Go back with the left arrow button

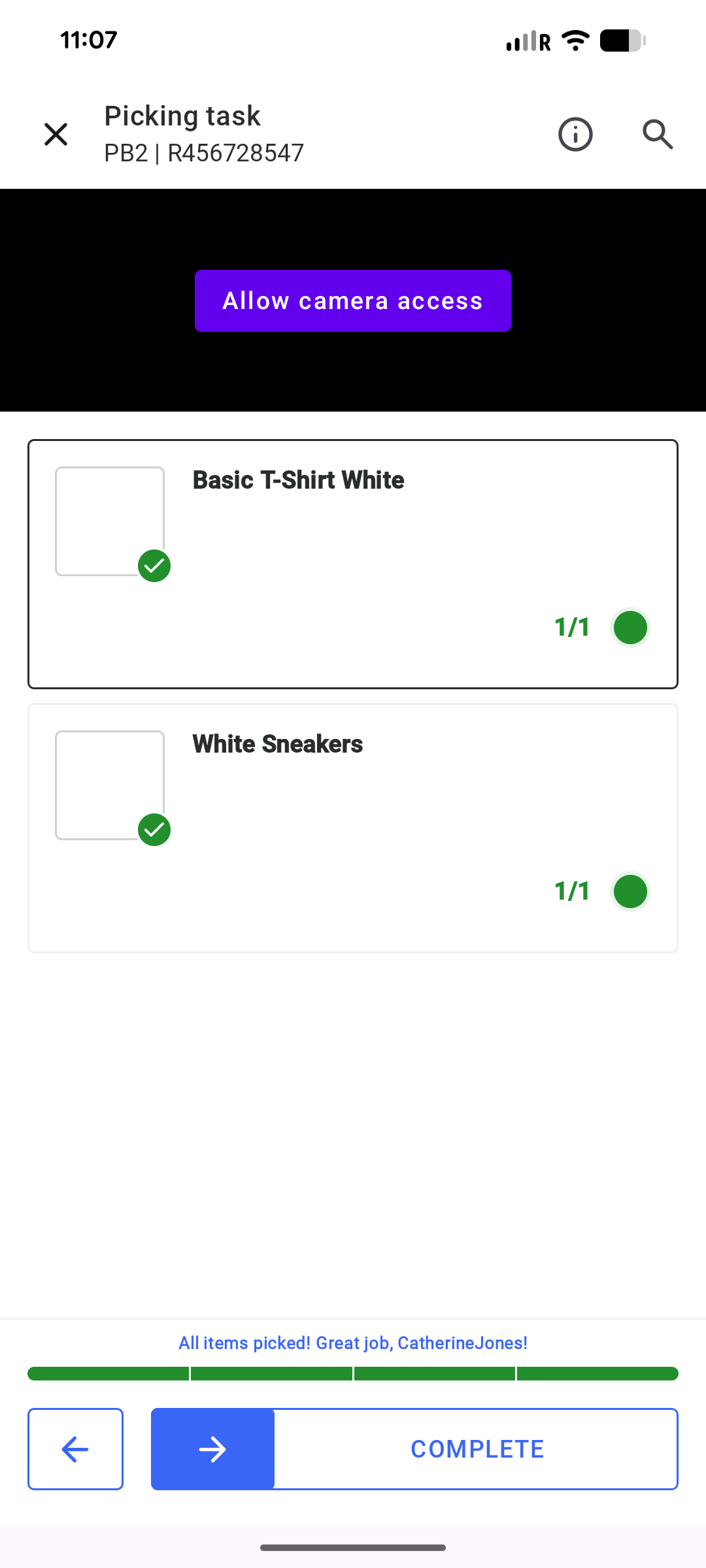tap(75, 1449)
